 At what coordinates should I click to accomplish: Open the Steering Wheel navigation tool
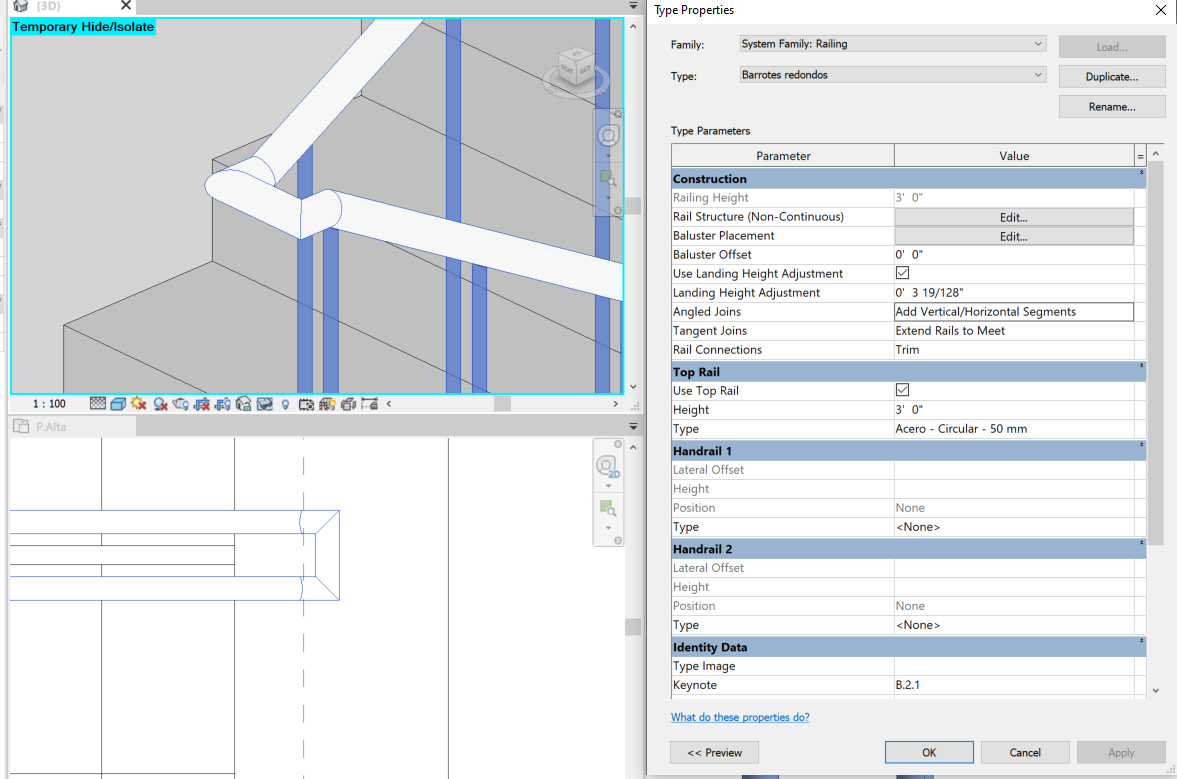pyautogui.click(x=607, y=136)
